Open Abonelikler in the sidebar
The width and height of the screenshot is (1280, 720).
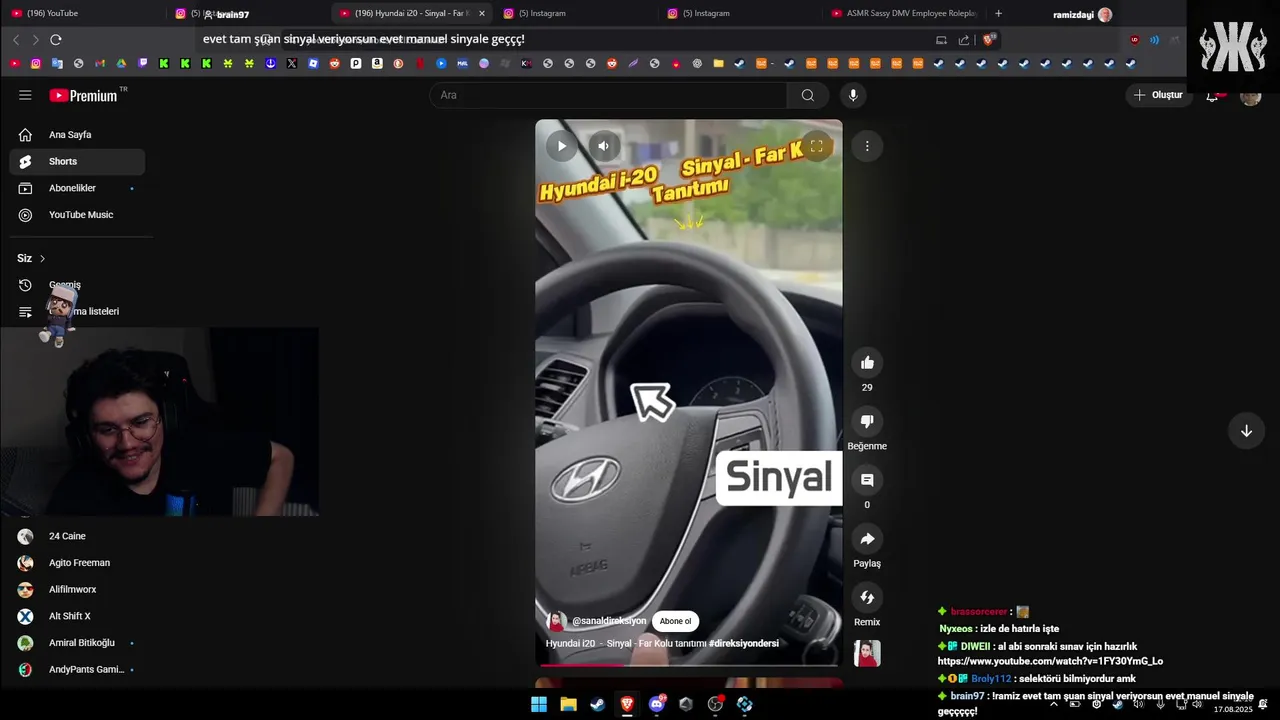coord(77,188)
